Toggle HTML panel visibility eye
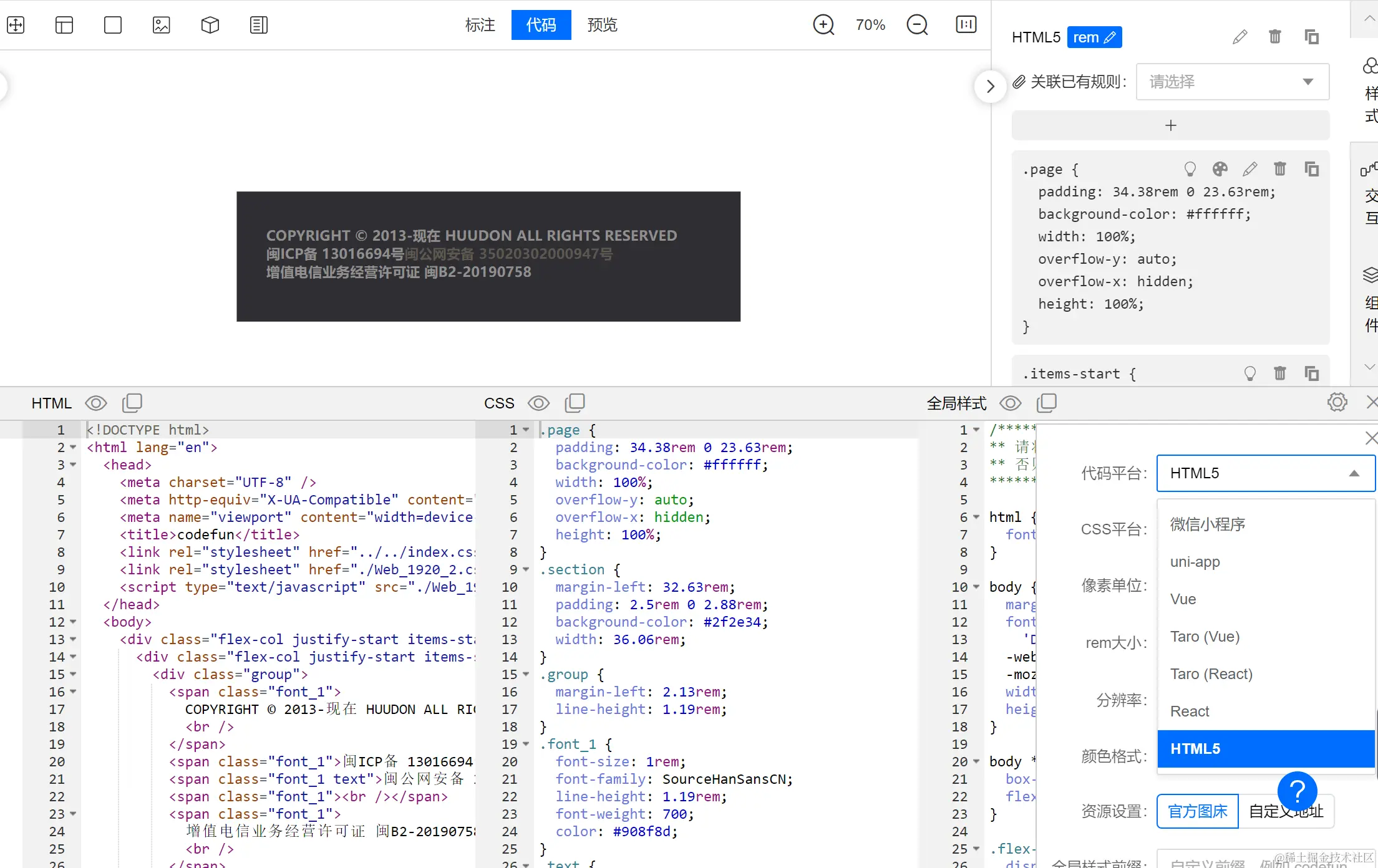Viewport: 1378px width, 868px height. click(x=96, y=403)
